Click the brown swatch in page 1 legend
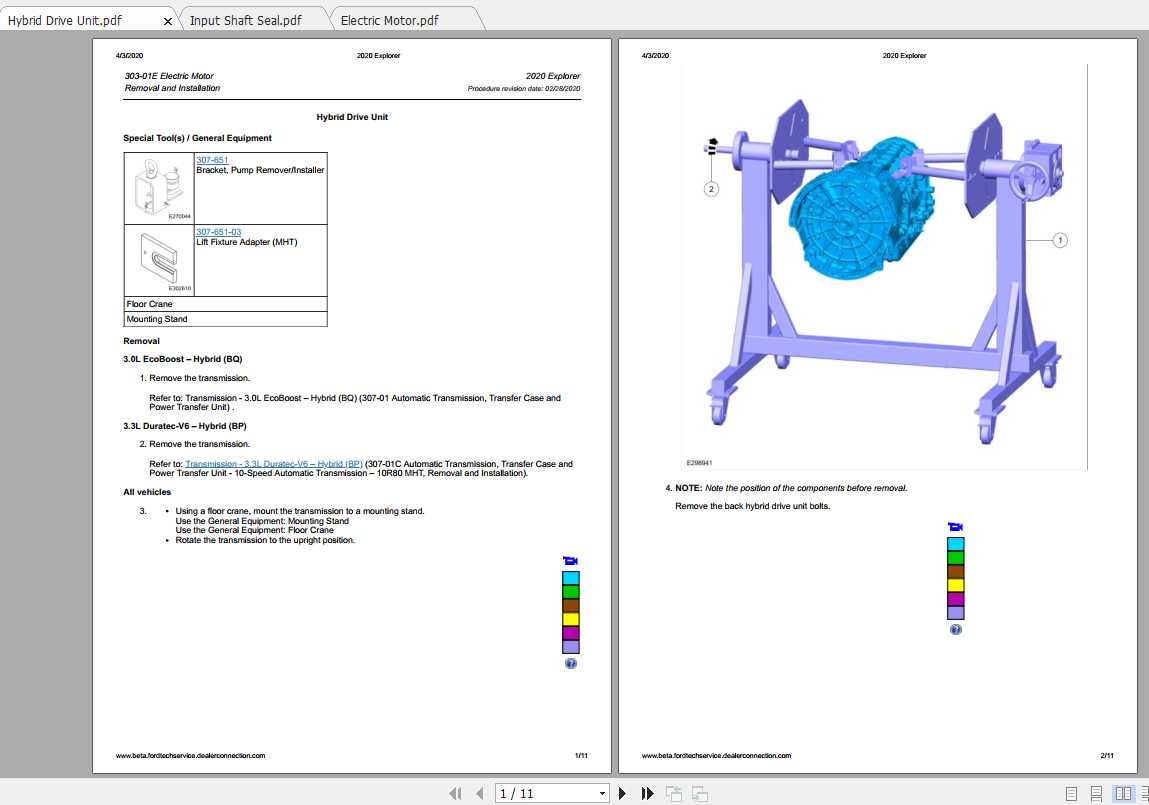Viewport: 1149px width, 805px height. (571, 605)
